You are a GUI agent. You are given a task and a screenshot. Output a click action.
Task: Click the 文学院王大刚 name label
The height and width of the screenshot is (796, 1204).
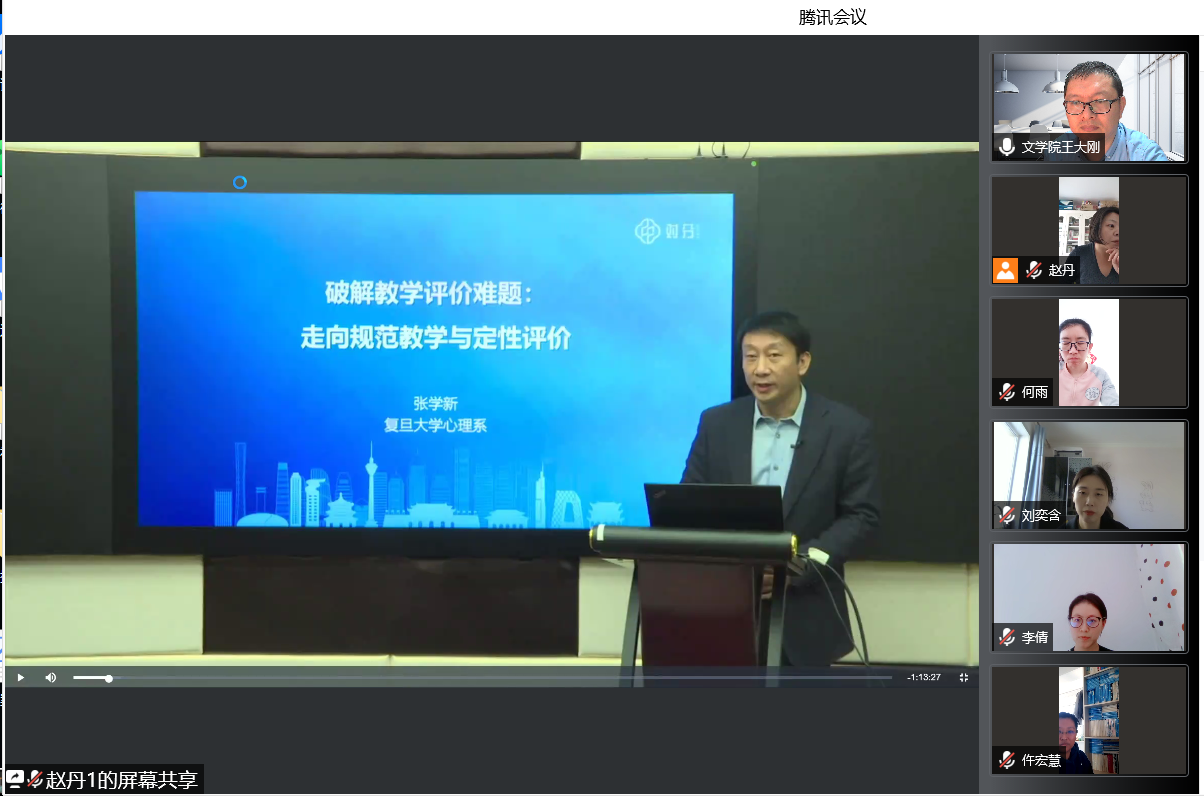tap(1060, 148)
